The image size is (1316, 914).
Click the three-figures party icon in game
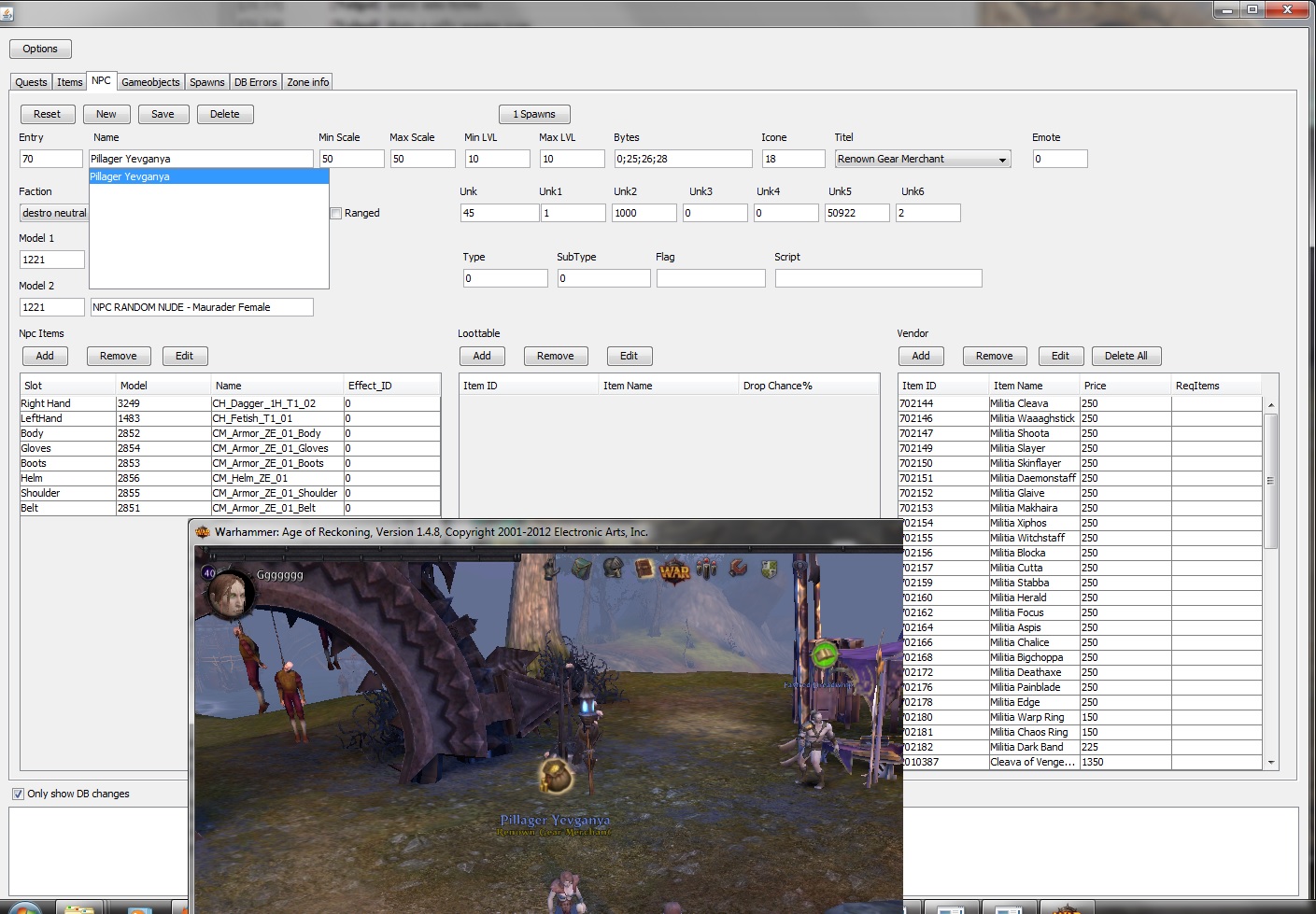[x=707, y=568]
